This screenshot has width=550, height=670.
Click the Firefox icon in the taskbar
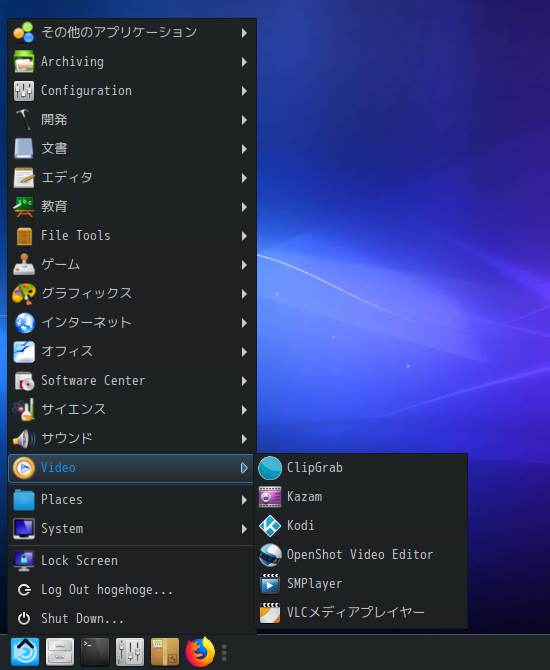(x=200, y=652)
